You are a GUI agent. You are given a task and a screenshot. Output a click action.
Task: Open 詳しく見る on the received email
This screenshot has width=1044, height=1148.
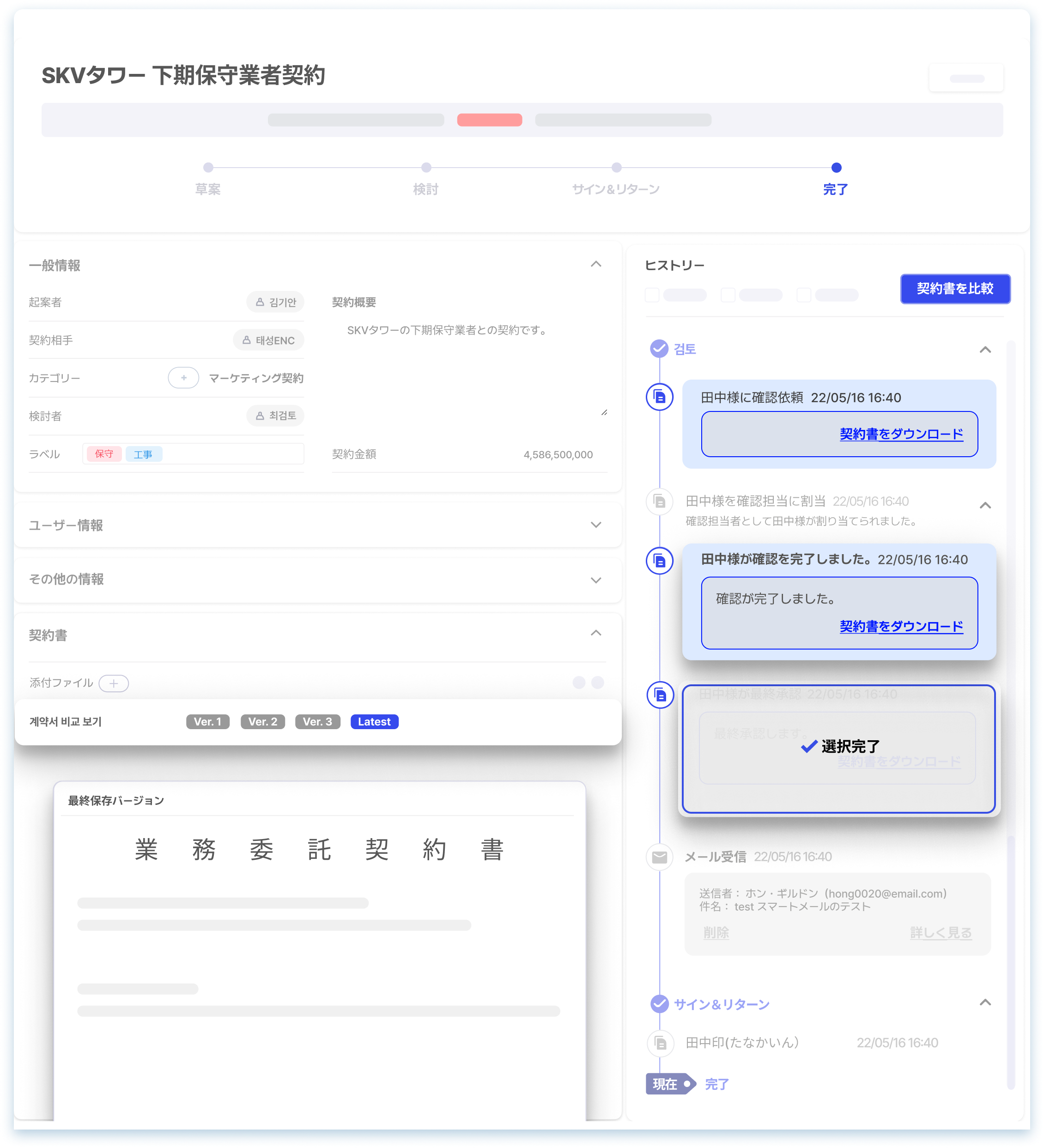[941, 933]
